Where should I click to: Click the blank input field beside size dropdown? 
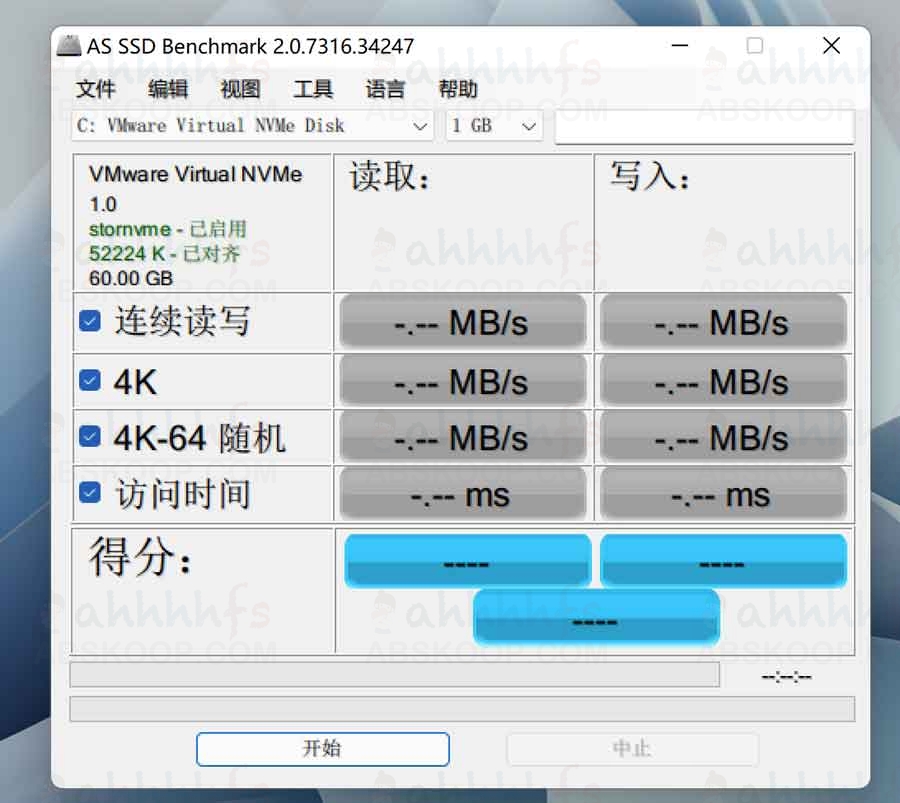[x=705, y=125]
